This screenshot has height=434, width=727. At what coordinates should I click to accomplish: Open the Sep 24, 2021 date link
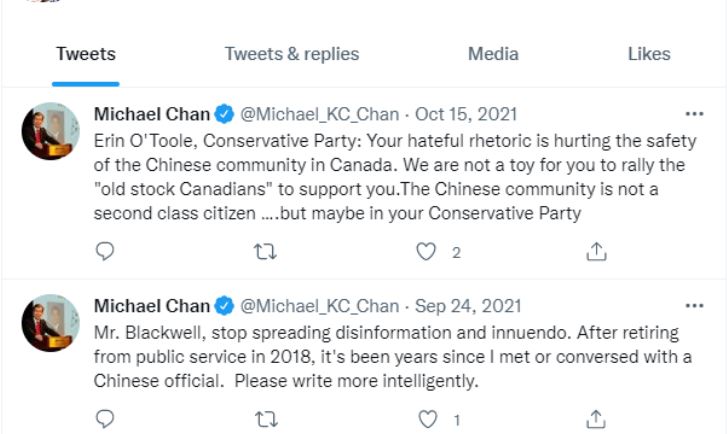[468, 306]
